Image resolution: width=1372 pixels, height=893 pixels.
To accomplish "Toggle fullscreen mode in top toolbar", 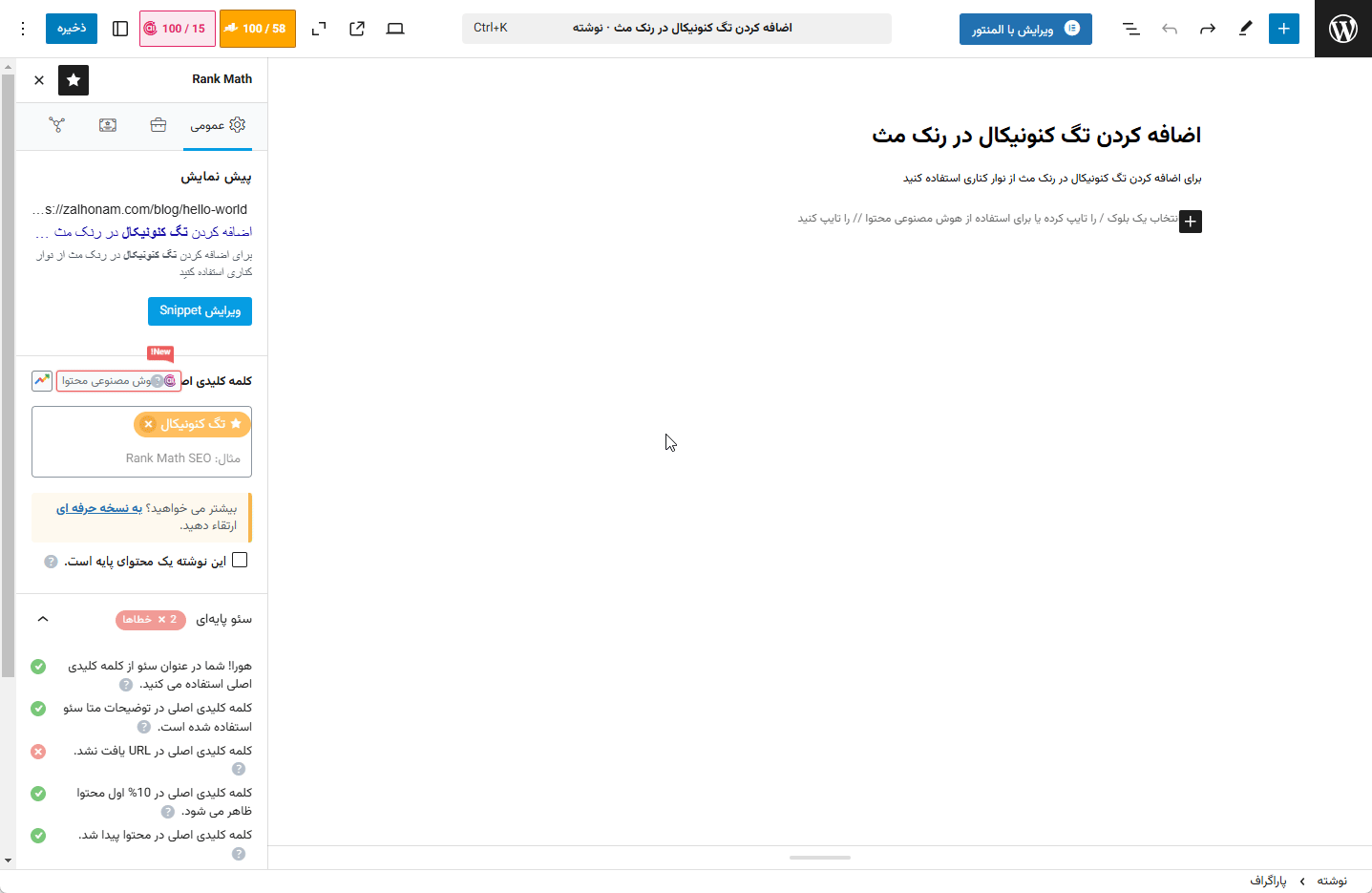I will [319, 29].
